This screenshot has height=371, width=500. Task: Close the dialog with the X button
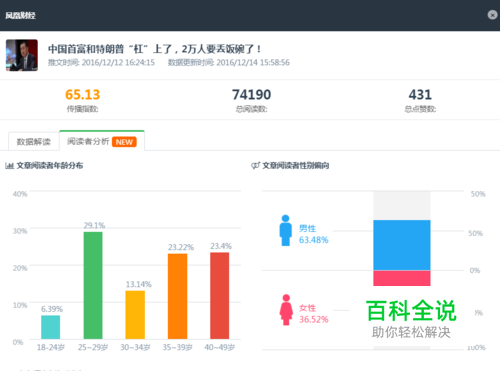coord(492,15)
